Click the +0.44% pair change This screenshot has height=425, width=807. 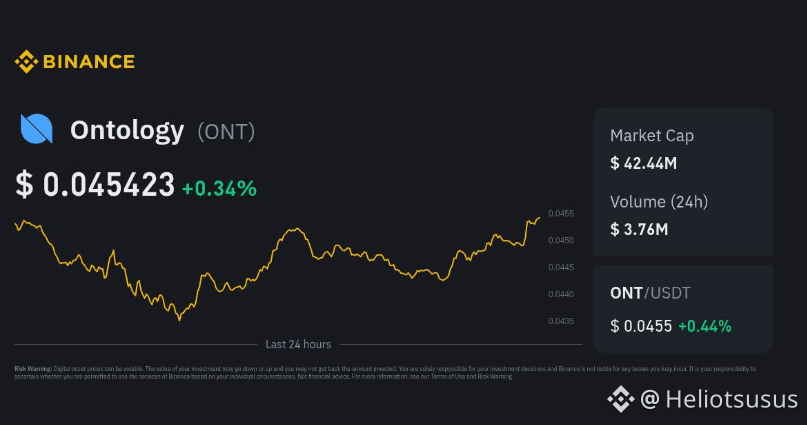click(x=705, y=326)
